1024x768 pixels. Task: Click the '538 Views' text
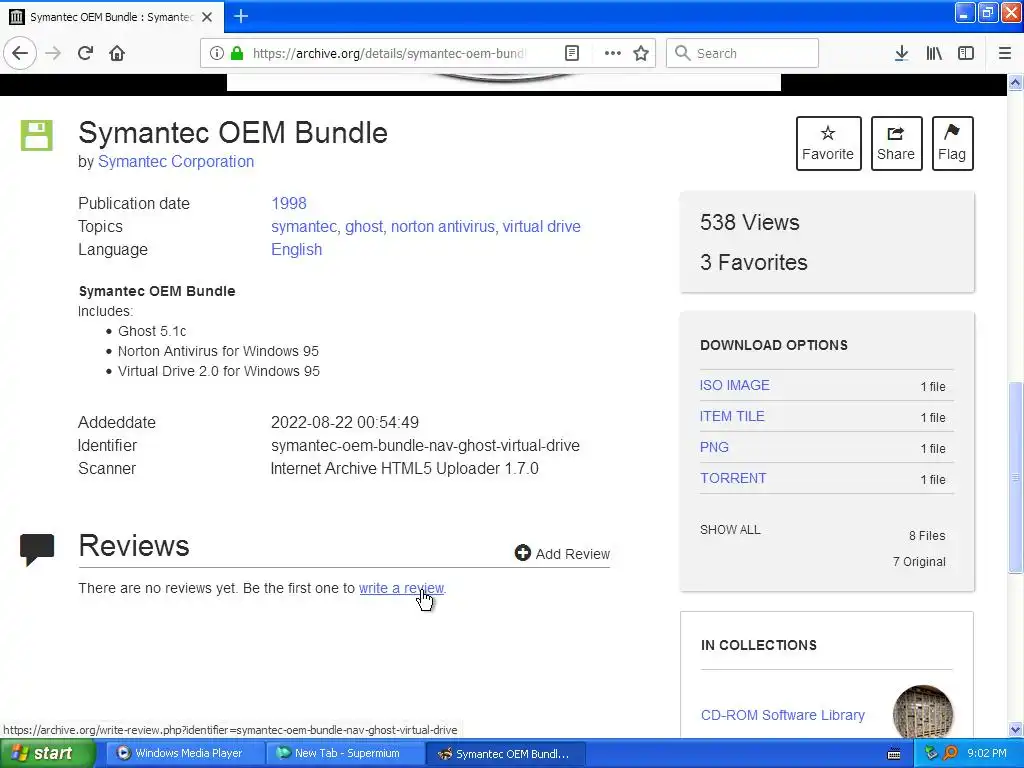click(x=750, y=222)
